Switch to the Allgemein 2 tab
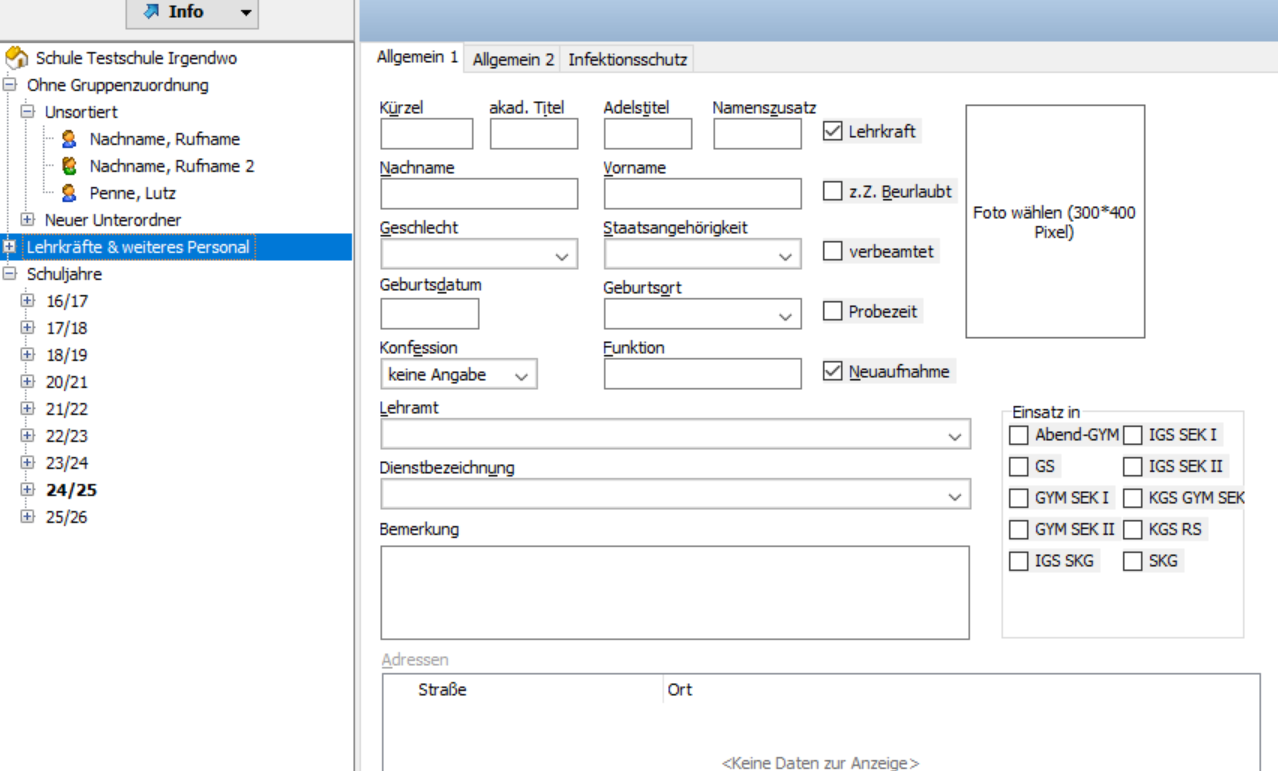The width and height of the screenshot is (1278, 771). point(513,59)
